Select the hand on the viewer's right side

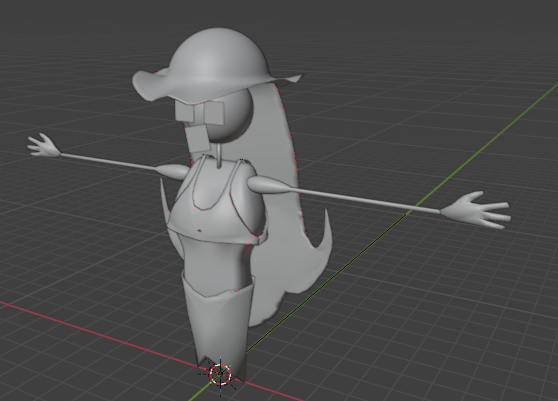[x=477, y=210]
